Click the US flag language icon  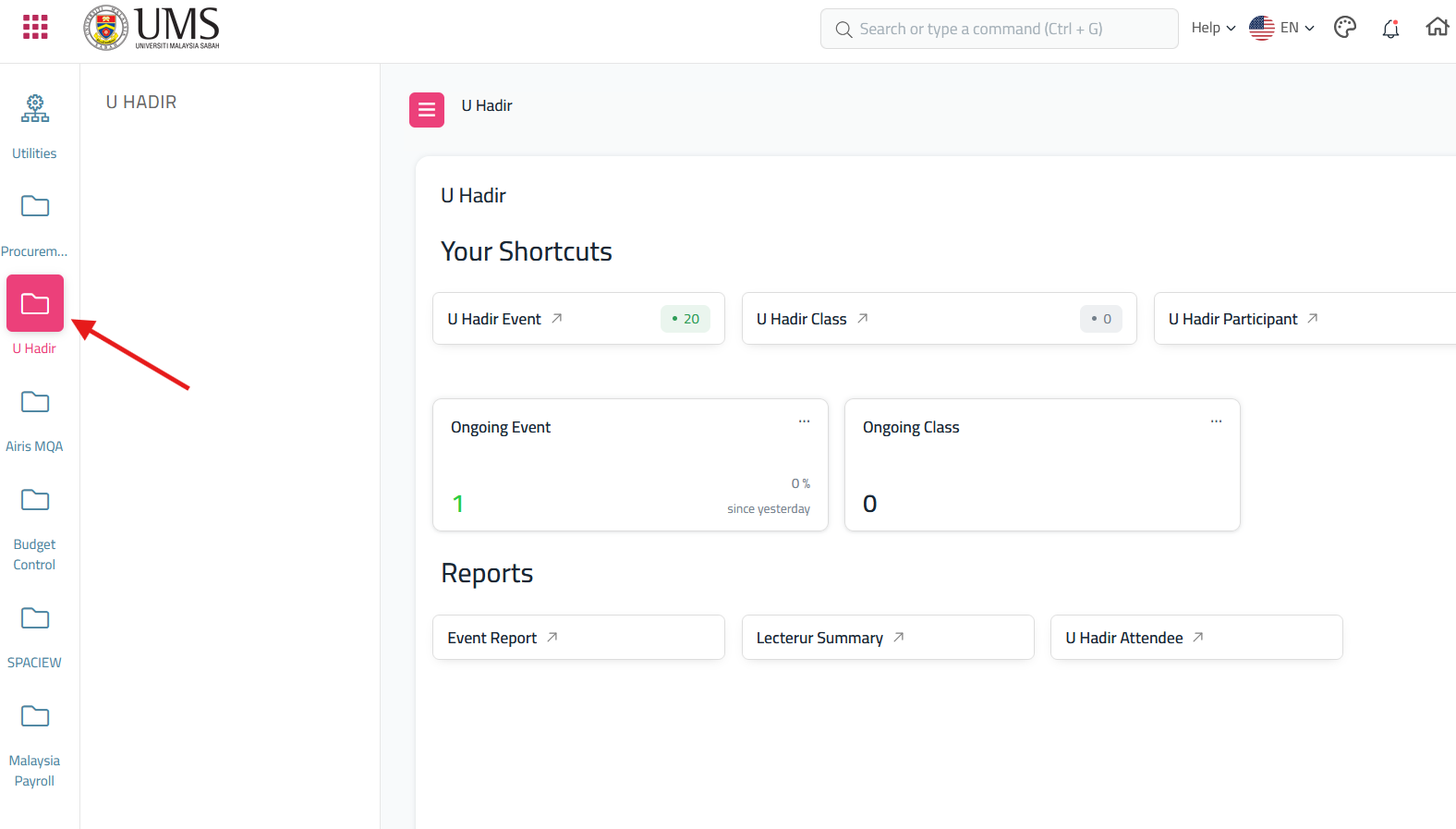point(1262,28)
